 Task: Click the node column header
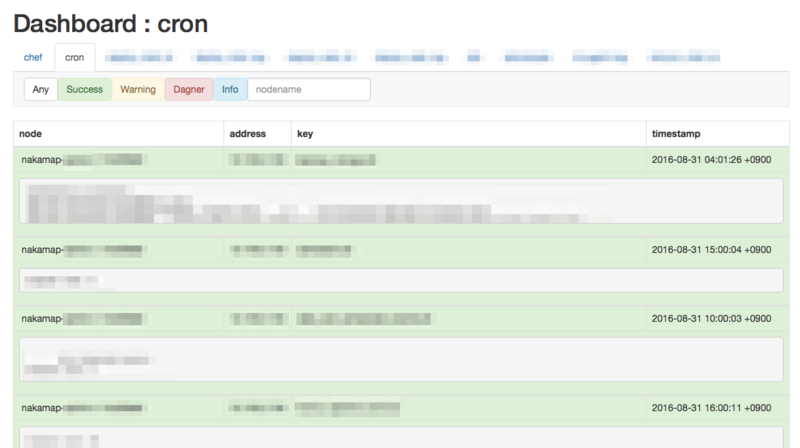click(x=118, y=134)
